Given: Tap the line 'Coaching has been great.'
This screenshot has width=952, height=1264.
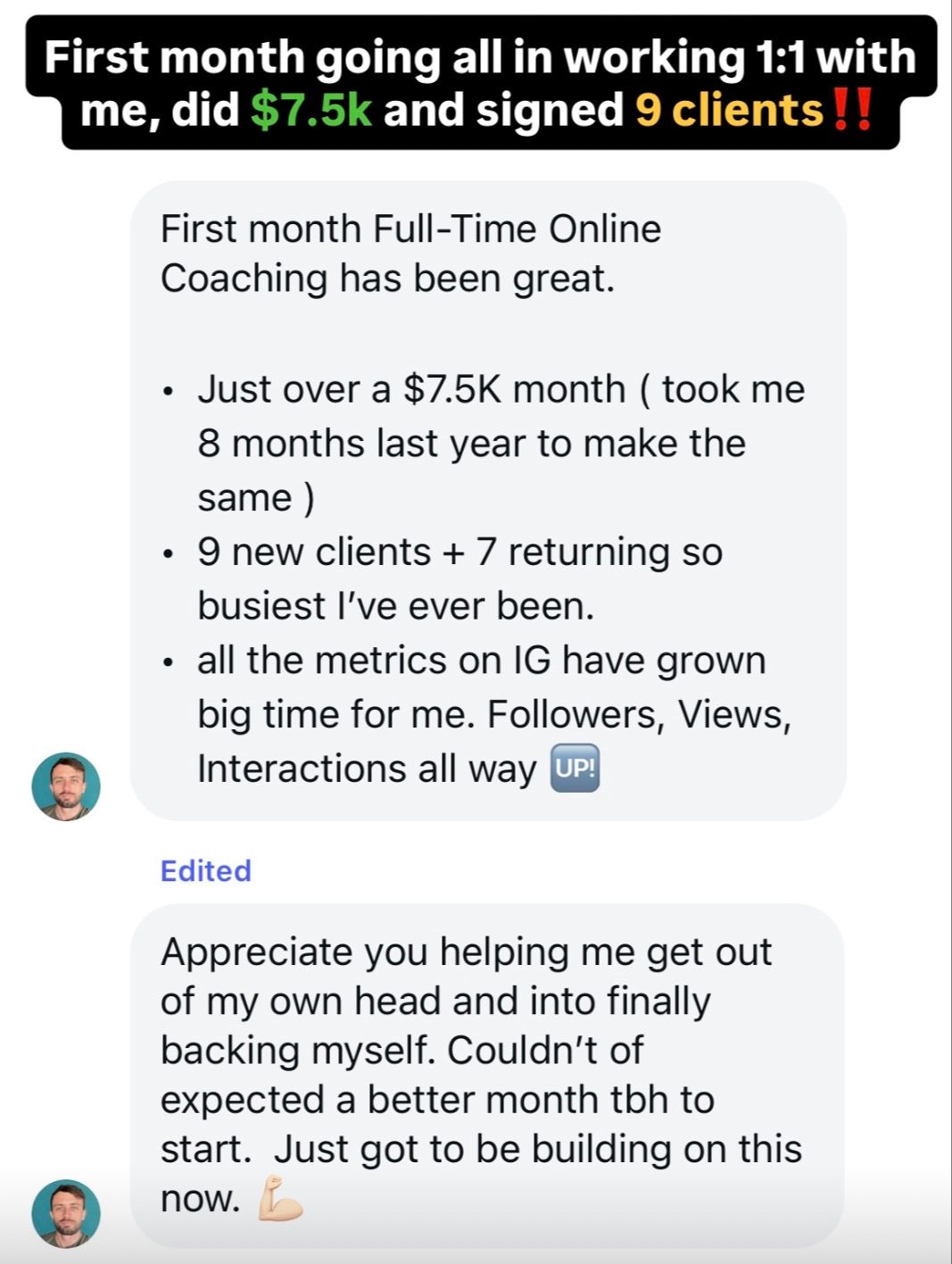Looking at the screenshot, I should pos(387,279).
